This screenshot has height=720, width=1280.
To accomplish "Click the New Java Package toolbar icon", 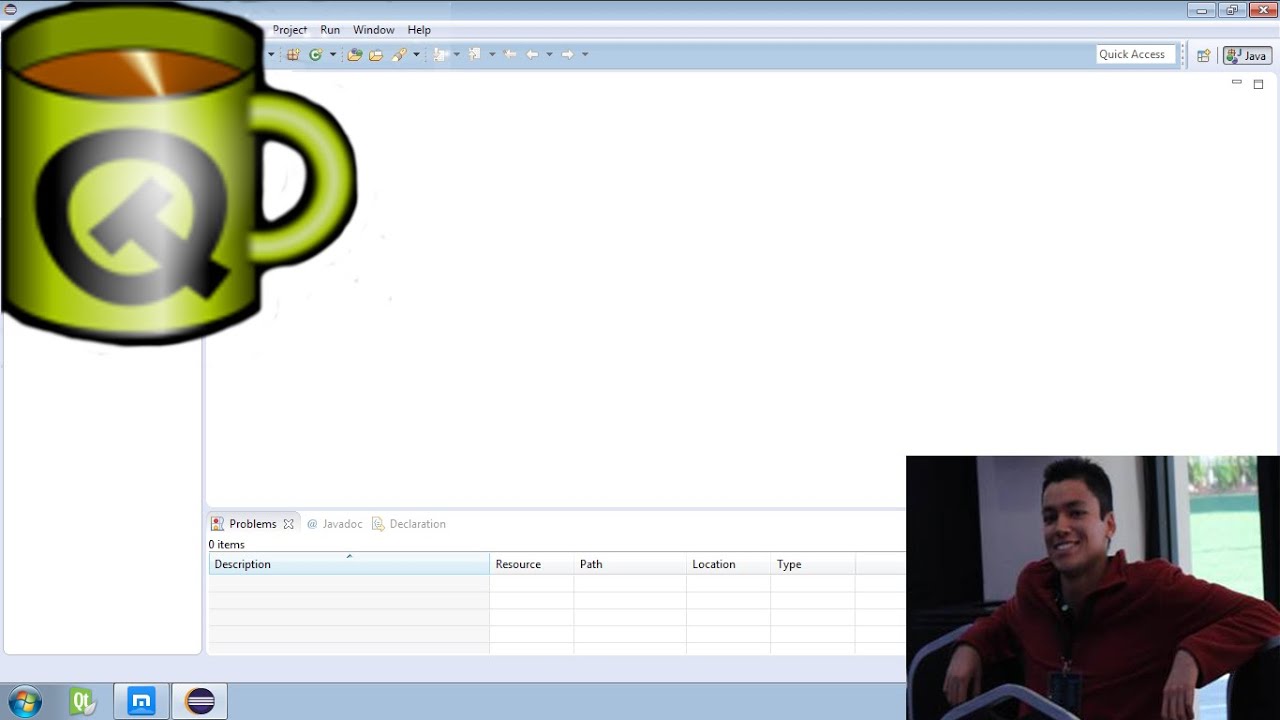I will pos(293,55).
